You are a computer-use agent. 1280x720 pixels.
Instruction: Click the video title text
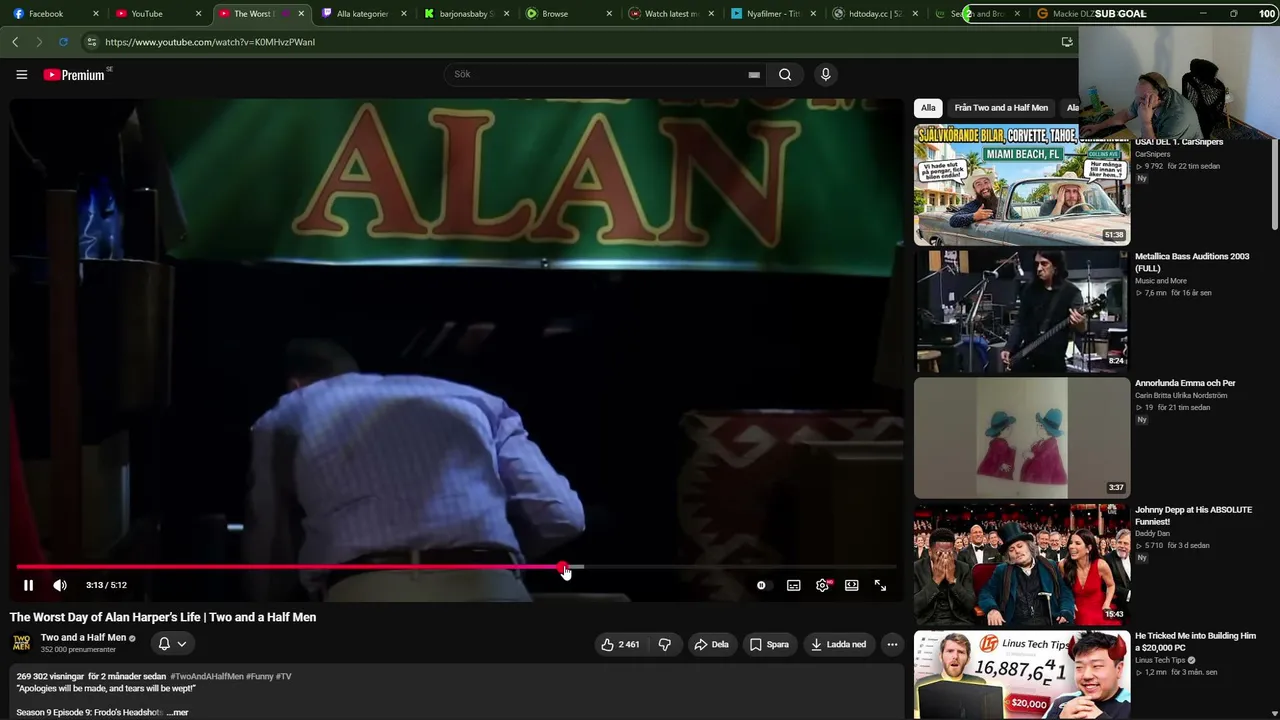(163, 617)
